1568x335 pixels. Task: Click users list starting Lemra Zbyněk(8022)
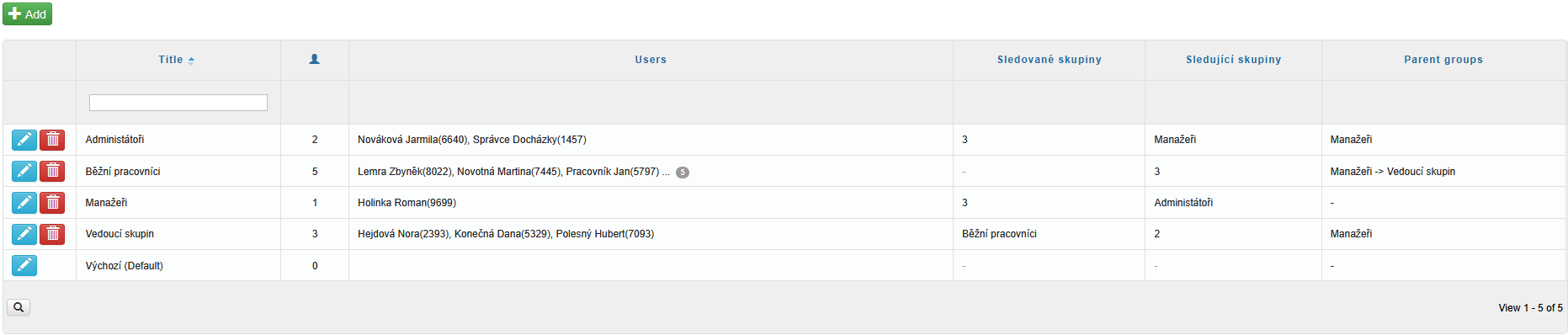pyautogui.click(x=513, y=172)
